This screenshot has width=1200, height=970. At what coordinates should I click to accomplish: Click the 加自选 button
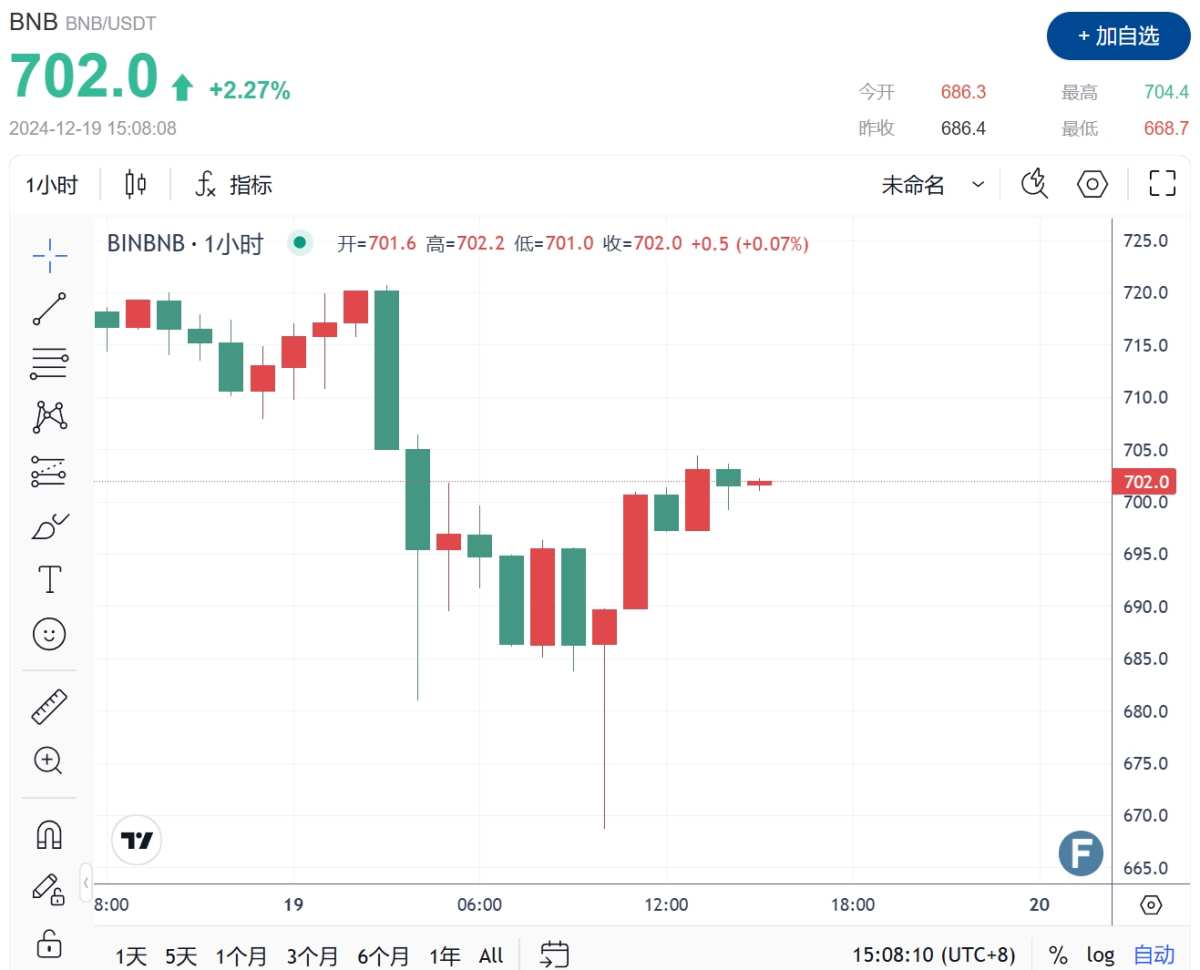[1118, 37]
